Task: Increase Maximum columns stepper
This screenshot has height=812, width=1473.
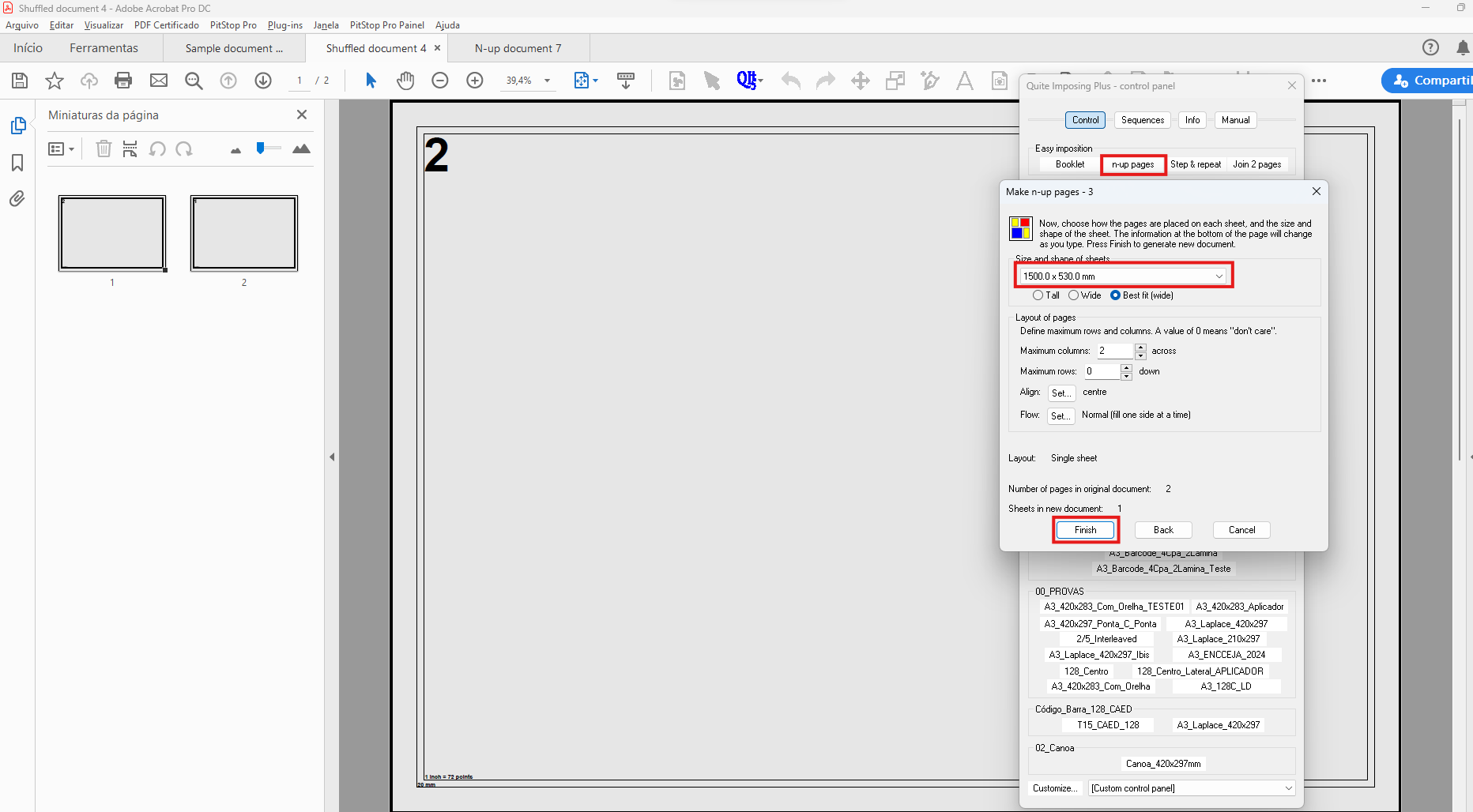Action: point(1140,347)
